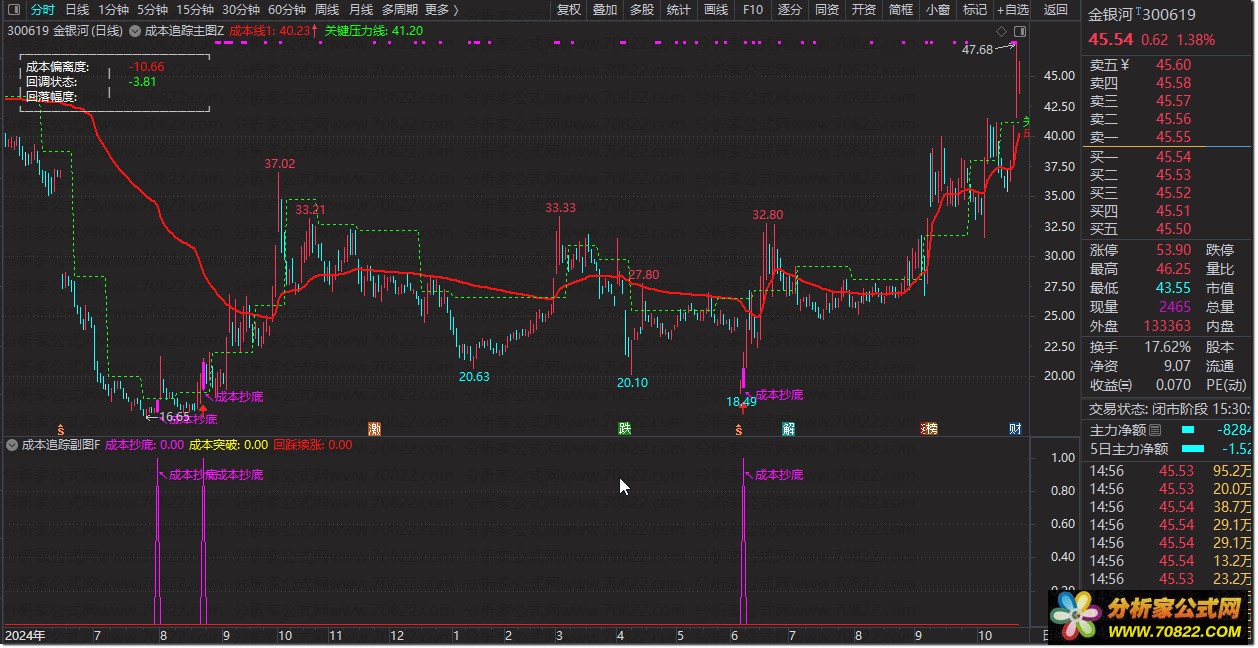Click the 最低 value 43.55
The height and width of the screenshot is (648, 1258).
[1174, 288]
